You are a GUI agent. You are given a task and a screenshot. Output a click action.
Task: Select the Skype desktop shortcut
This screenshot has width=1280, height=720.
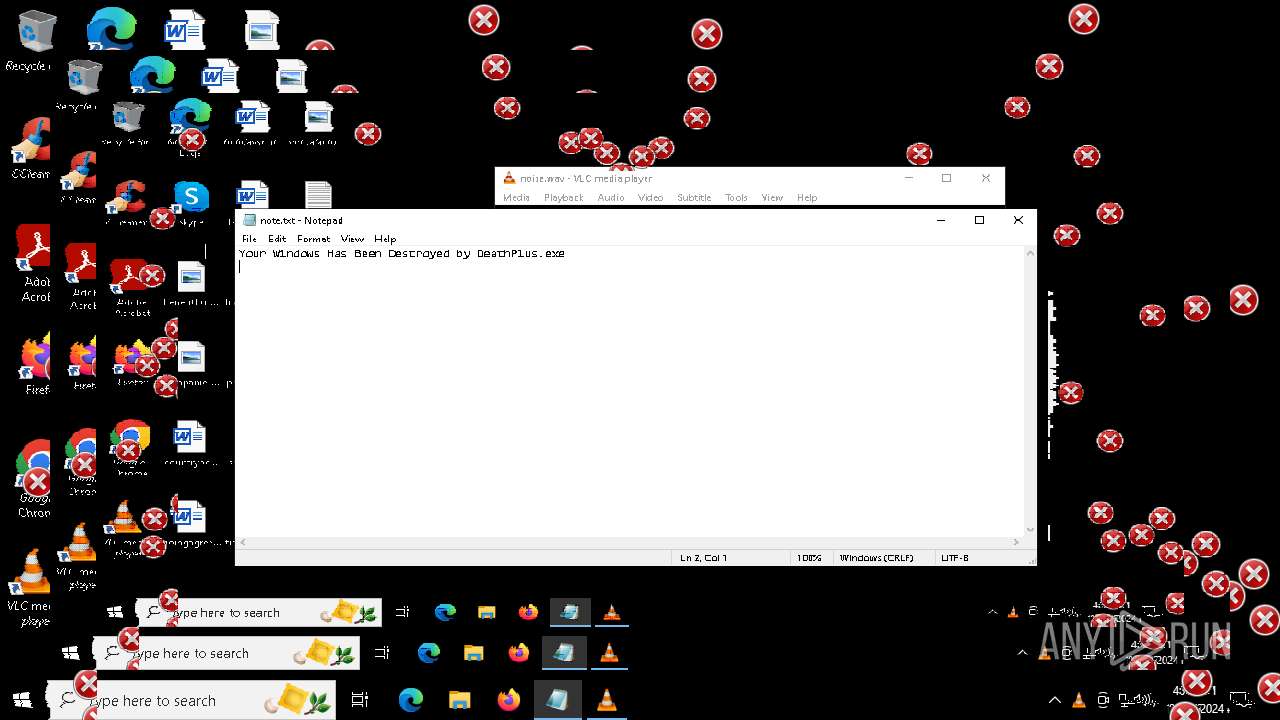190,198
